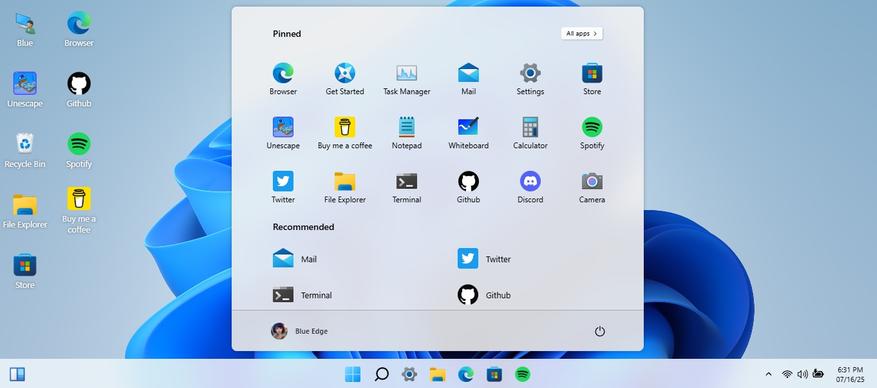Image resolution: width=877 pixels, height=388 pixels.
Task: Click the power button in Start menu
Action: point(600,331)
